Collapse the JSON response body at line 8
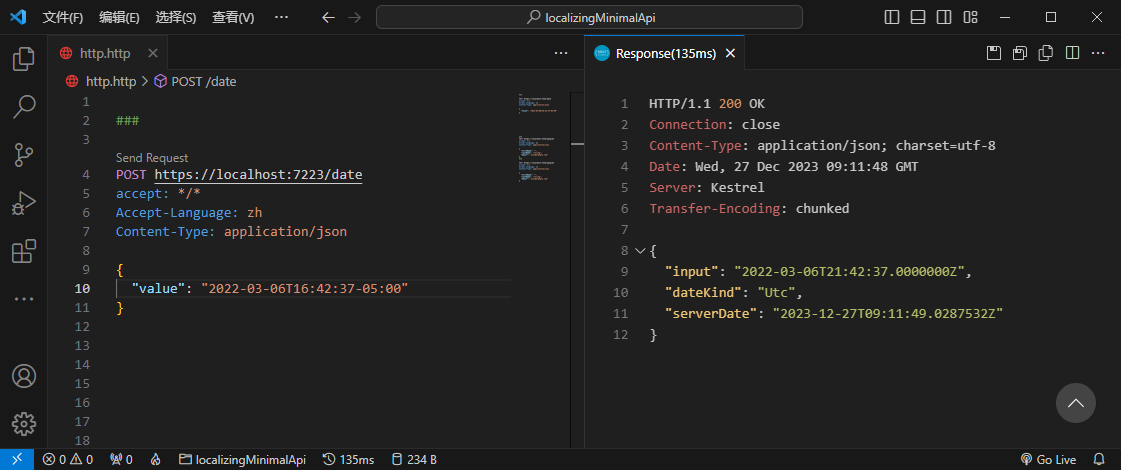 coord(639,251)
